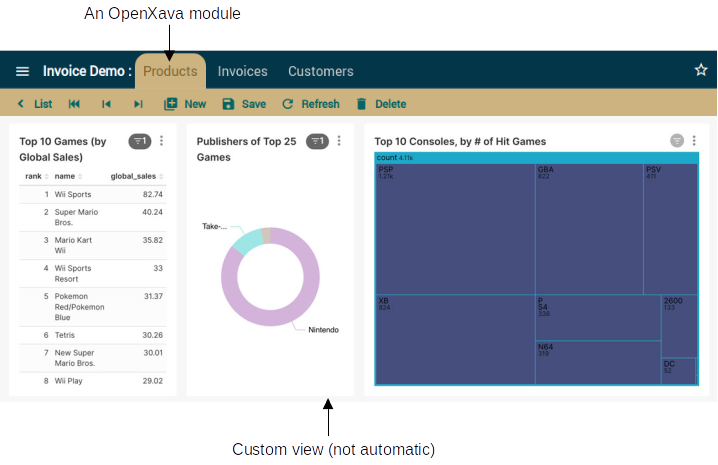This screenshot has height=465, width=718.
Task: Sort table by rank column
Action: pos(37,176)
